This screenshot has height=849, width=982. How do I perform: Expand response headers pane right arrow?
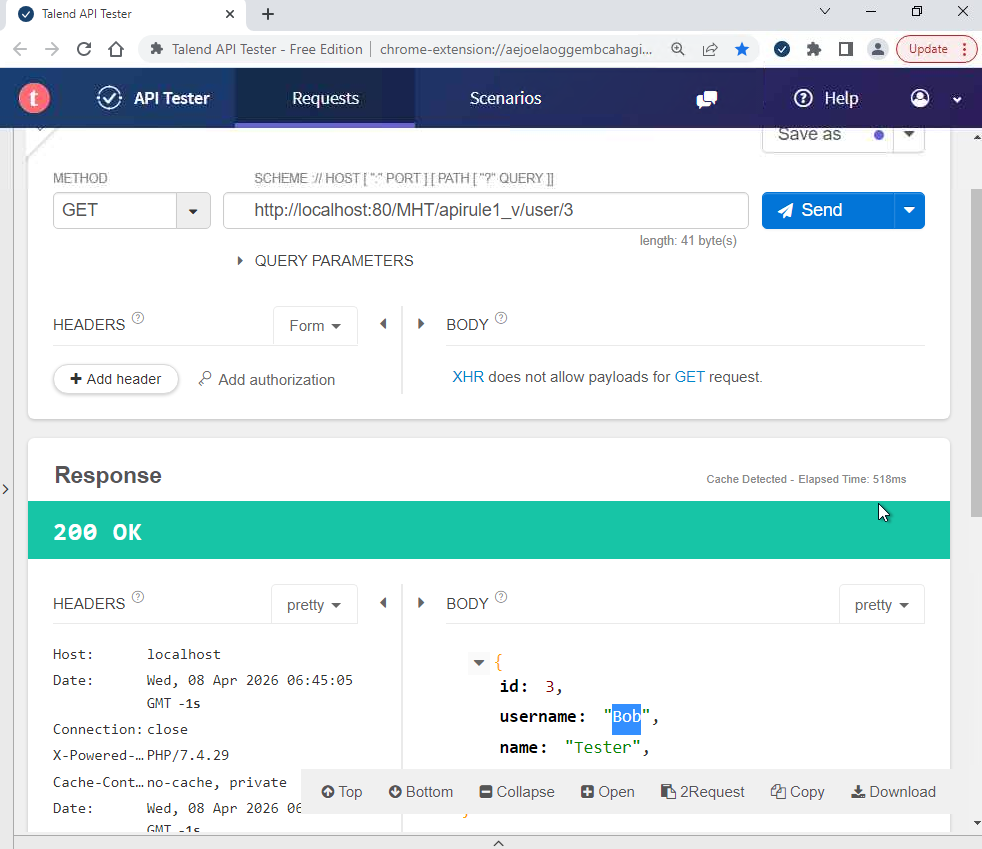pyautogui.click(x=421, y=603)
